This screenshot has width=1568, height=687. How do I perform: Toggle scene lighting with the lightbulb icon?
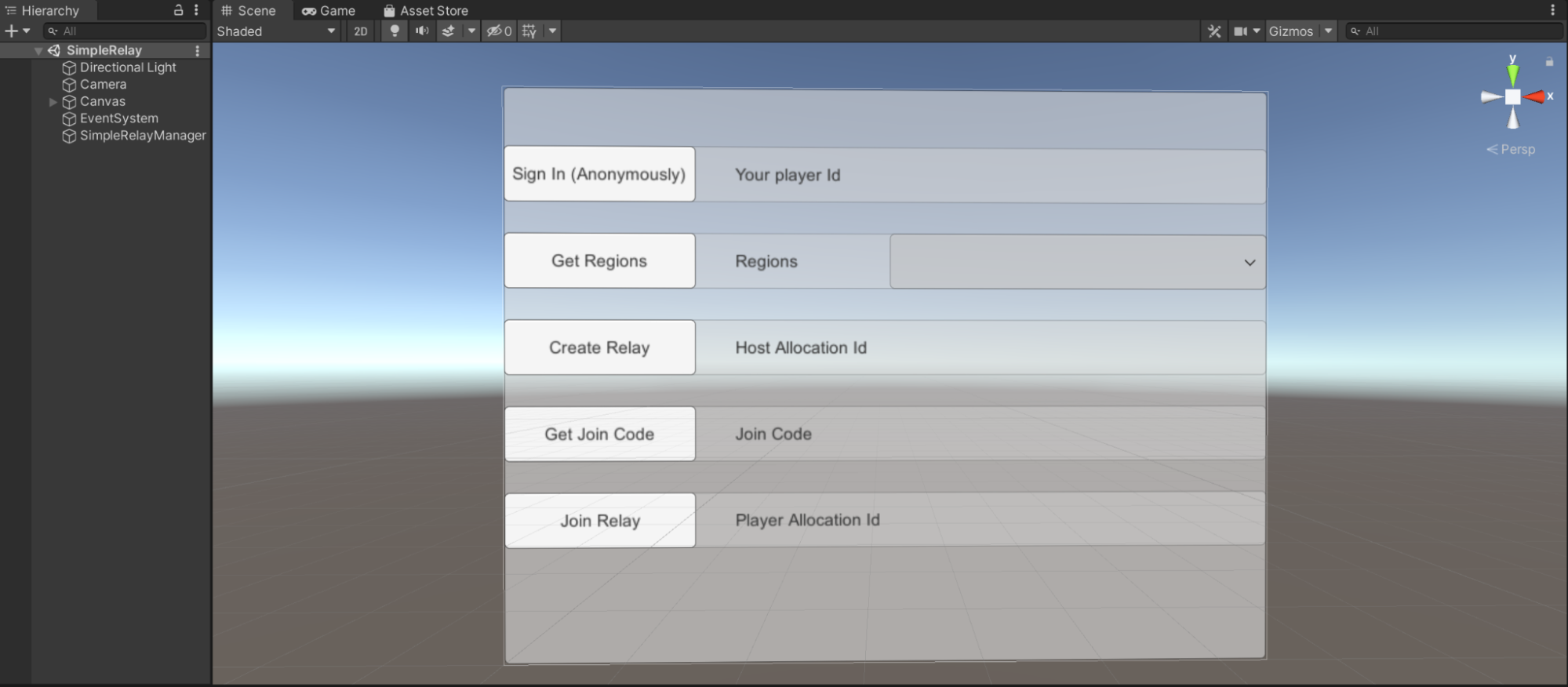[395, 31]
